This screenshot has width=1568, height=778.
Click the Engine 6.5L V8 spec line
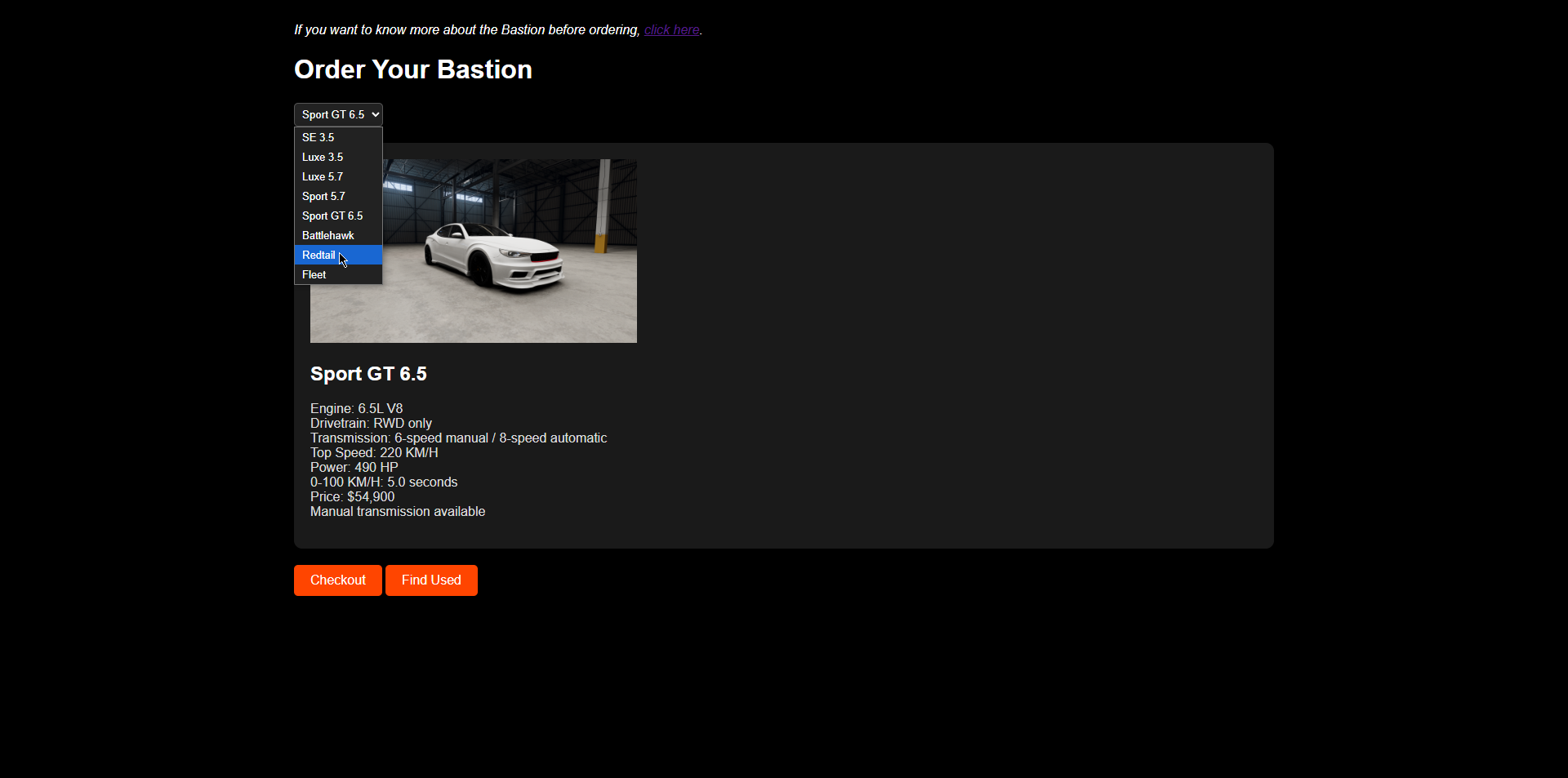tap(356, 408)
